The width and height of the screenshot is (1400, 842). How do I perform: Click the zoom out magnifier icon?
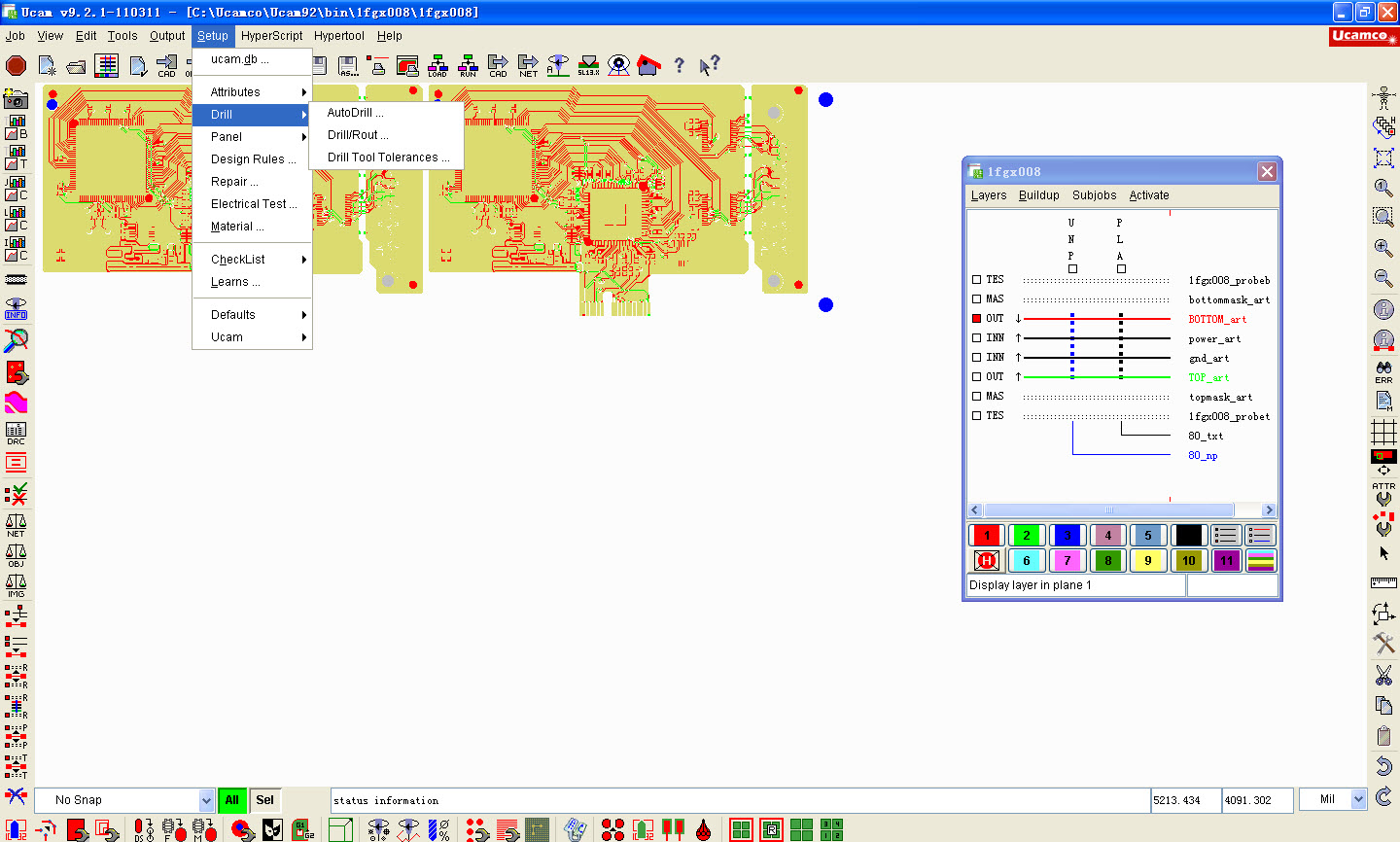click(1383, 278)
